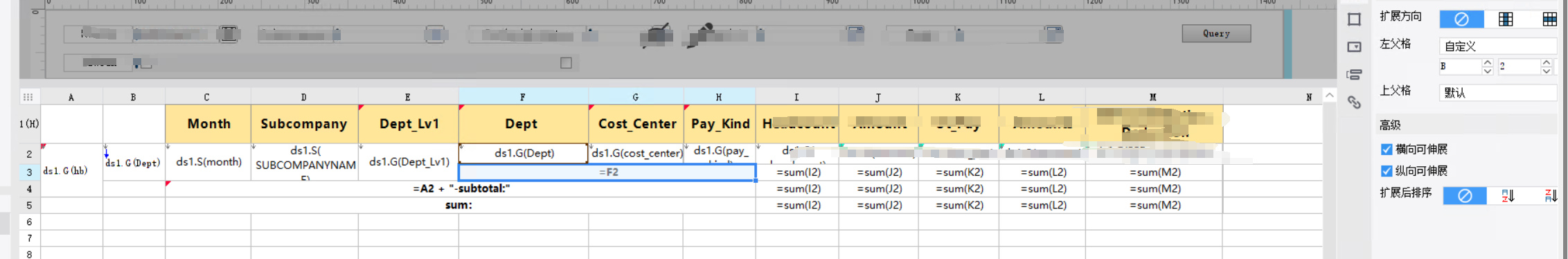Select =sum(I2) in row 3
This screenshot has height=259, width=1568.
click(797, 172)
